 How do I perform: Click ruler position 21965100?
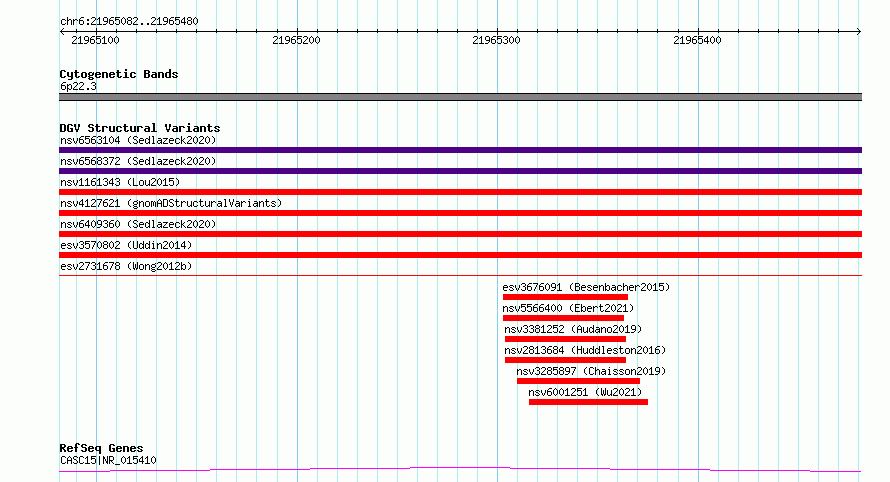click(95, 40)
